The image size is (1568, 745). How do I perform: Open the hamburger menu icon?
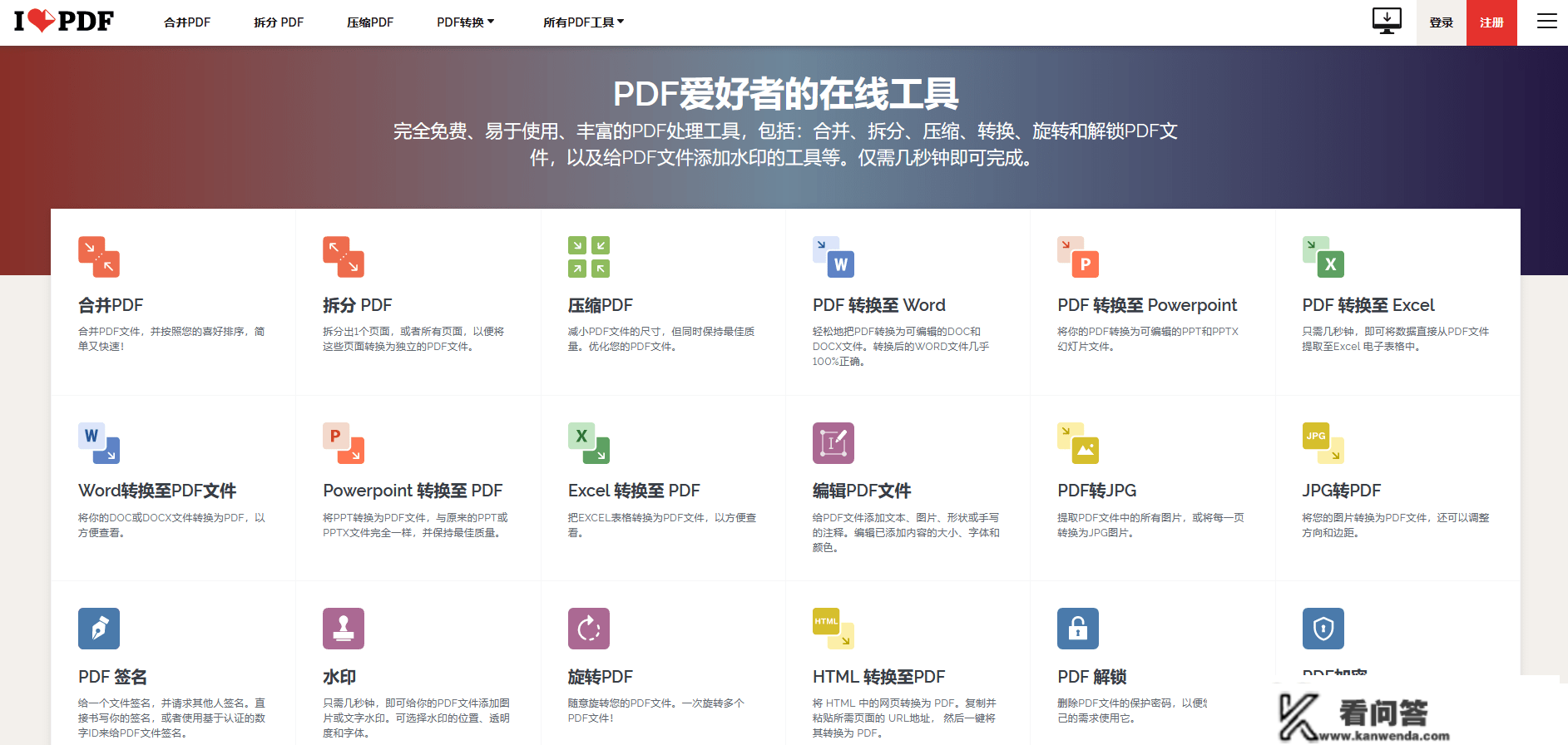point(1546,22)
